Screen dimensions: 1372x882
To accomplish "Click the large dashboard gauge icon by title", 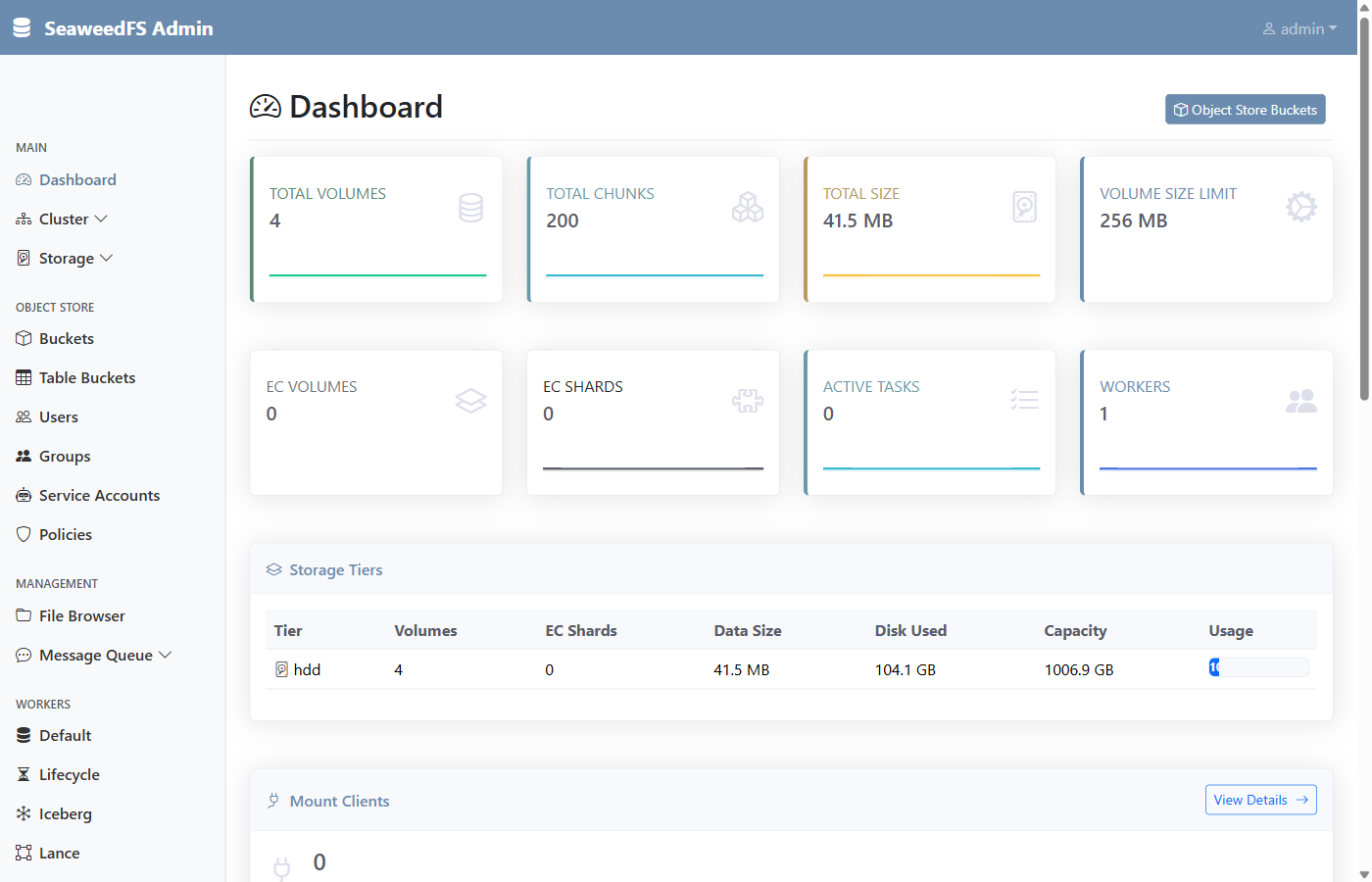I will point(266,107).
